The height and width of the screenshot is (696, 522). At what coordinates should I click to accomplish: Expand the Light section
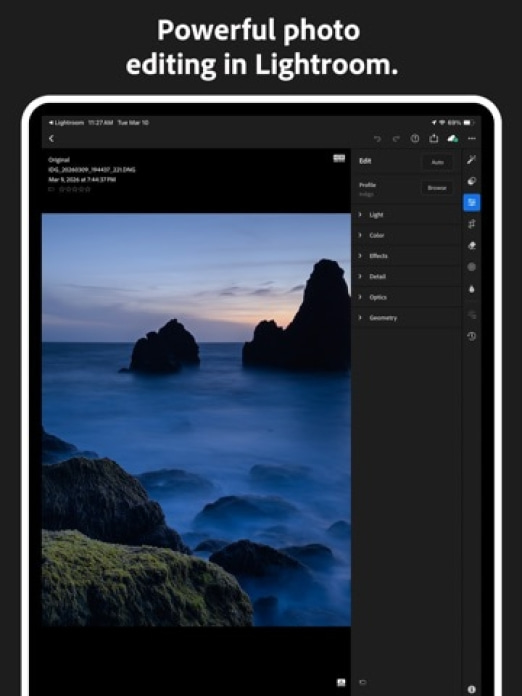tap(407, 215)
